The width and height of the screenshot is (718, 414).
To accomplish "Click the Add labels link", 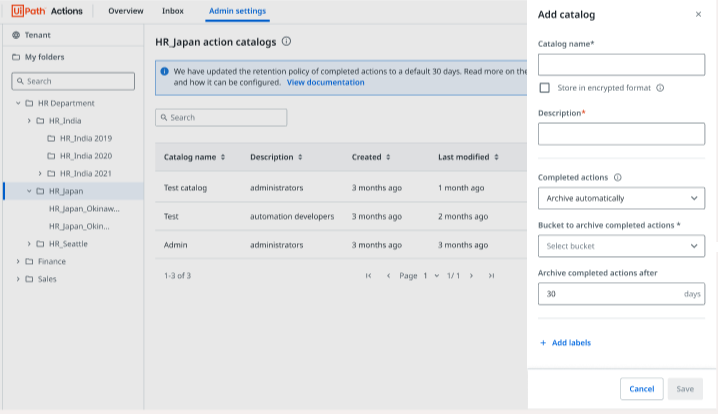I will tap(571, 343).
